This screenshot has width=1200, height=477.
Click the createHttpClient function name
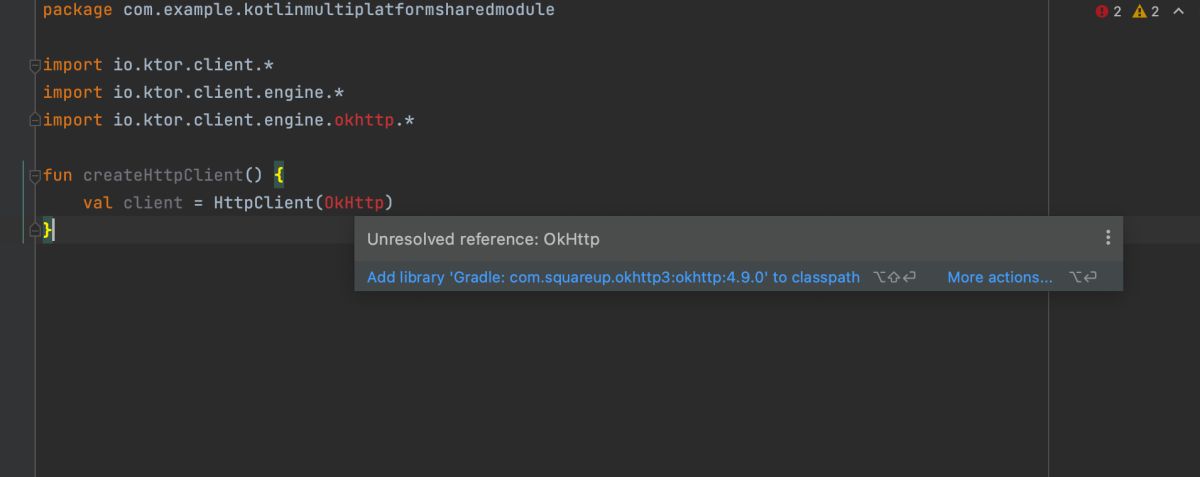[163, 175]
